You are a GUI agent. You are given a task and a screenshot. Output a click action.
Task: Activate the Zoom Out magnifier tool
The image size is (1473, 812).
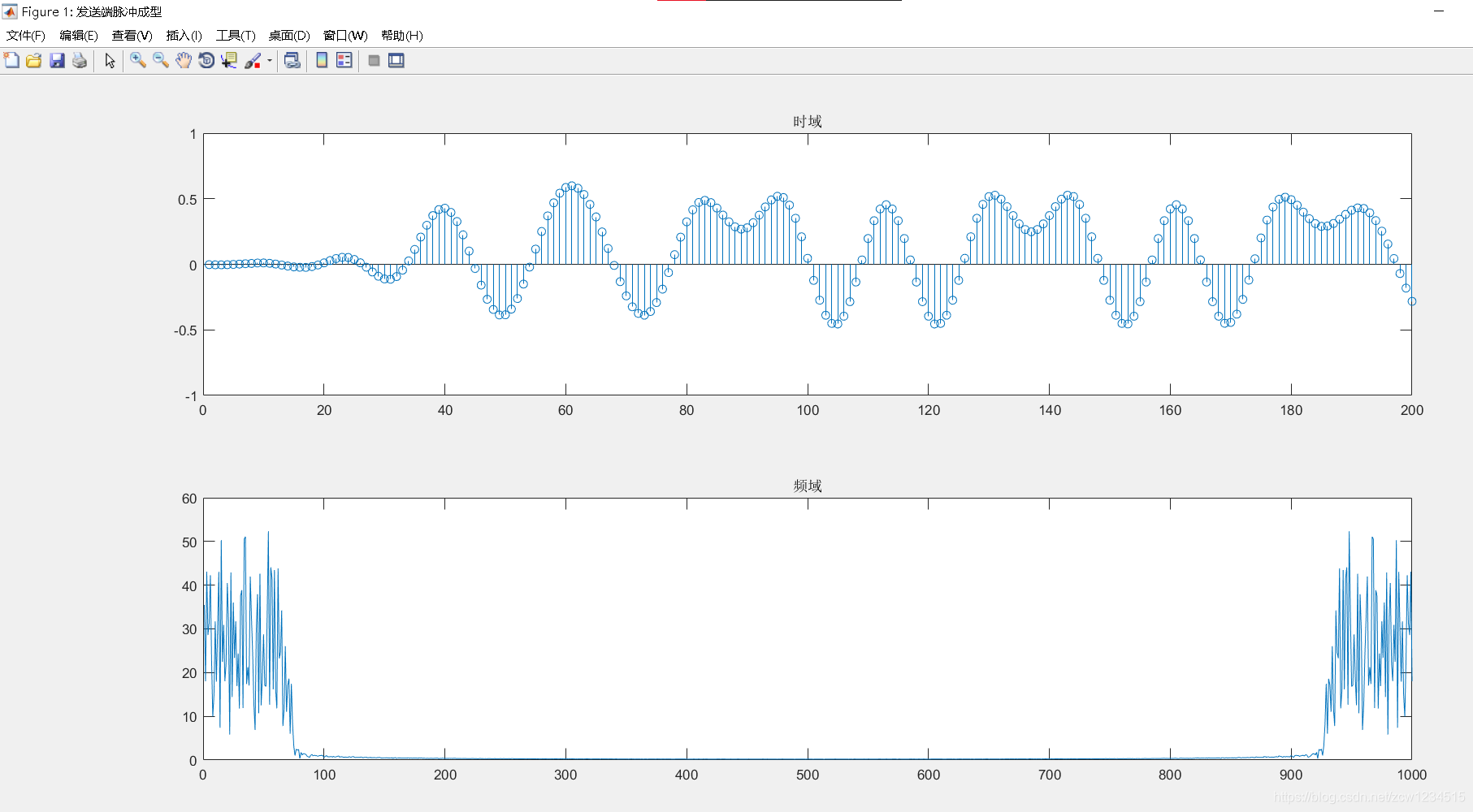(161, 60)
